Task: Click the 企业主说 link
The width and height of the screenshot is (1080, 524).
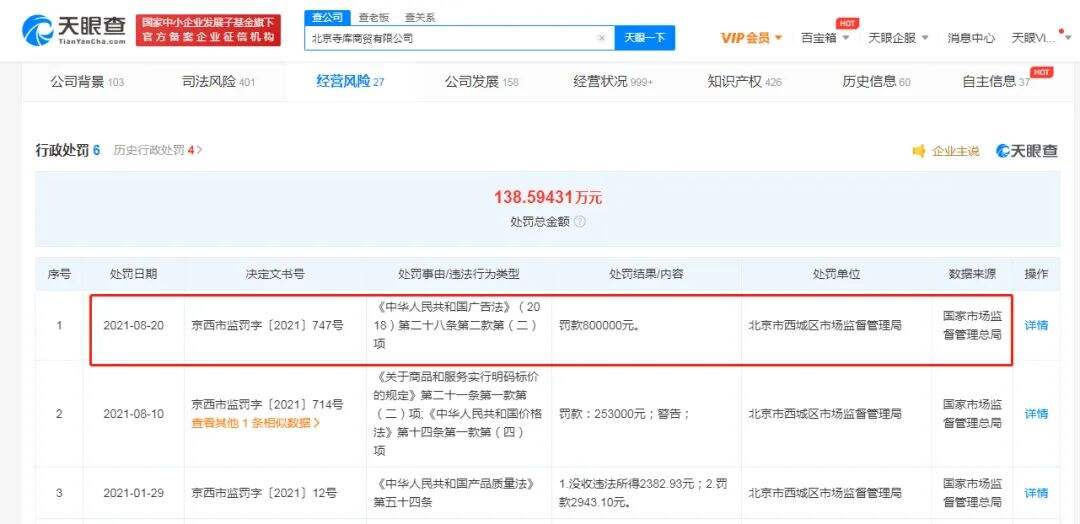Action: [x=955, y=151]
